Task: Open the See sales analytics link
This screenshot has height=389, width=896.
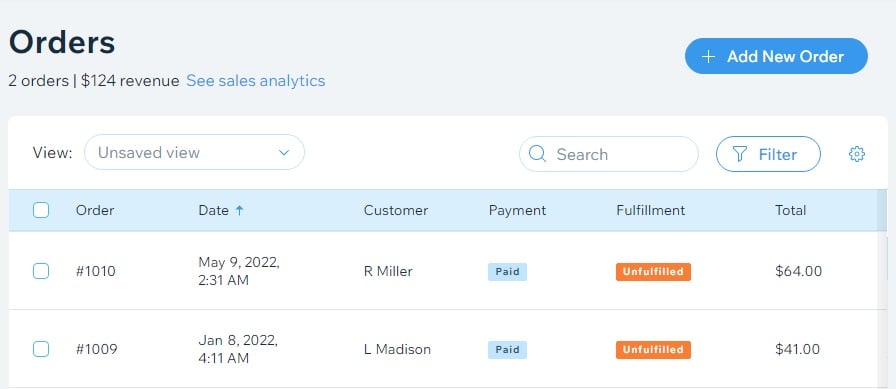Action: click(255, 81)
